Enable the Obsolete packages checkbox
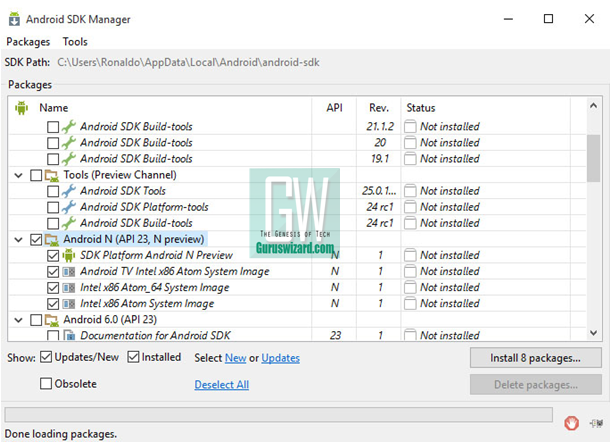 point(46,384)
